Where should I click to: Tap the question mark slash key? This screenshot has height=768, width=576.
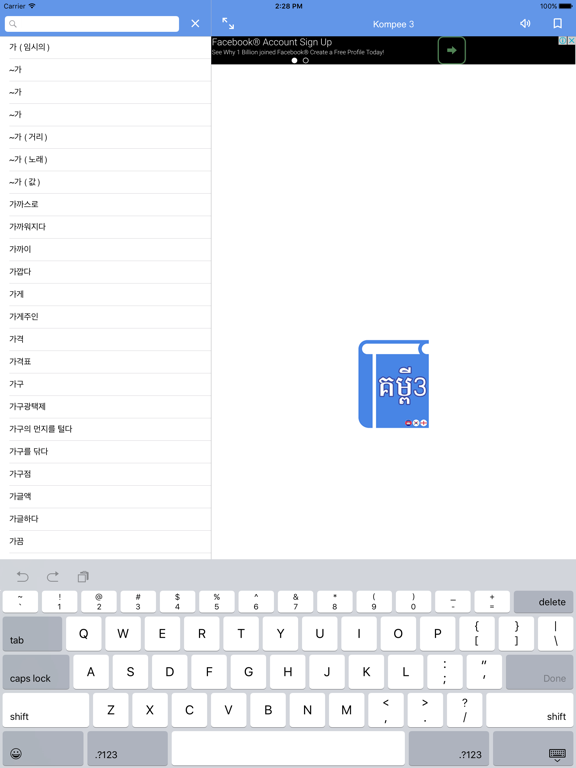tap(464, 710)
